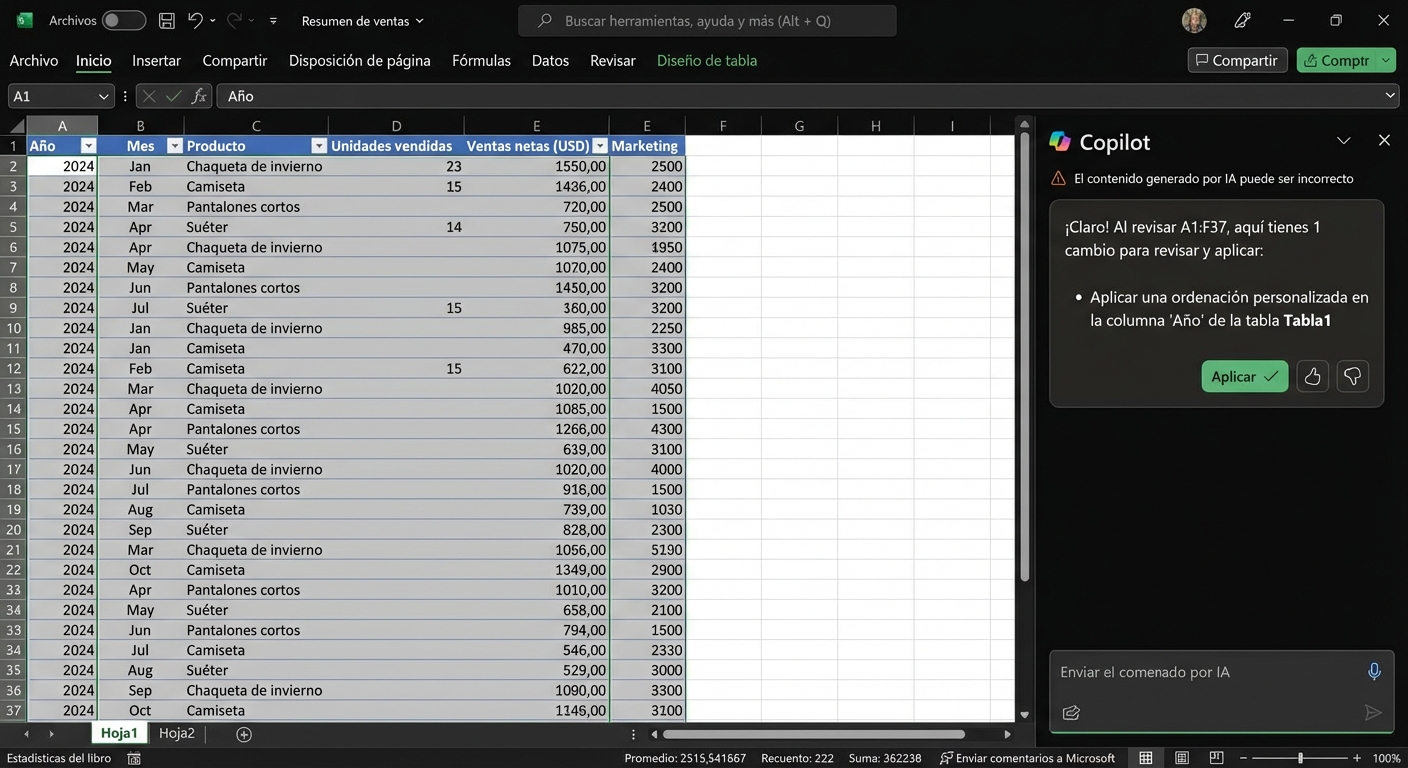Adjust the zoom slider in status bar
The image size is (1408, 768).
[x=1300, y=758]
